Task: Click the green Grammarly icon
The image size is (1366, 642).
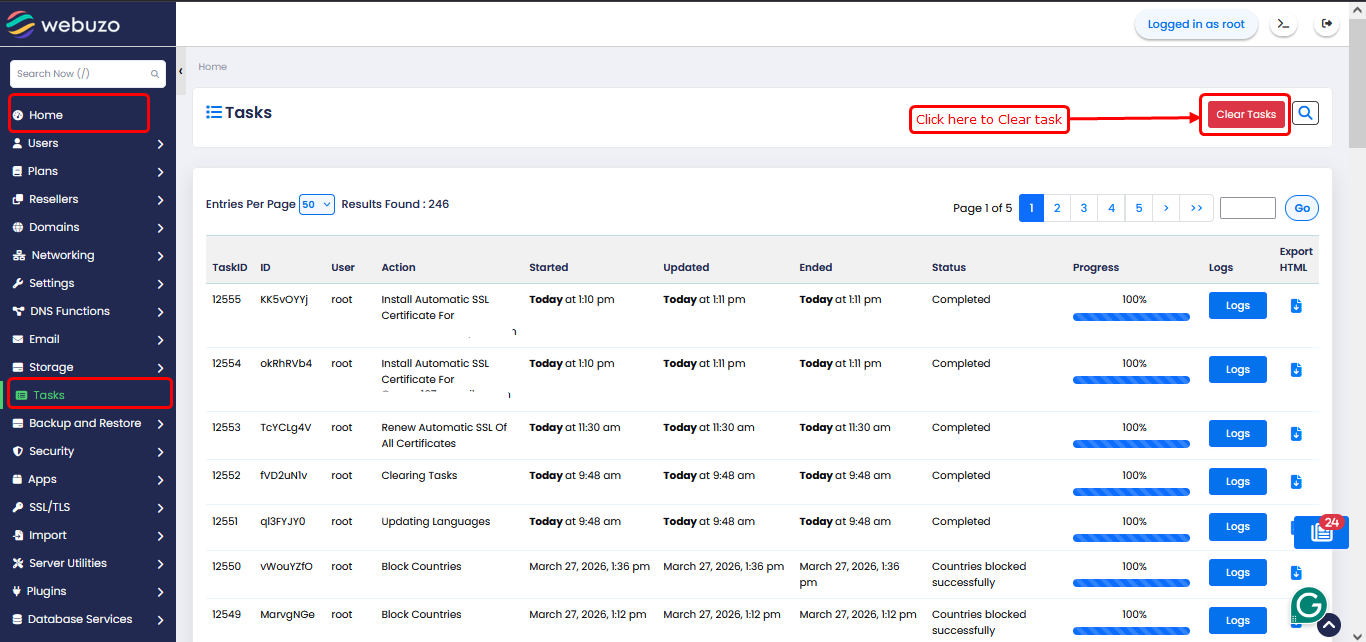Action: point(1308,605)
